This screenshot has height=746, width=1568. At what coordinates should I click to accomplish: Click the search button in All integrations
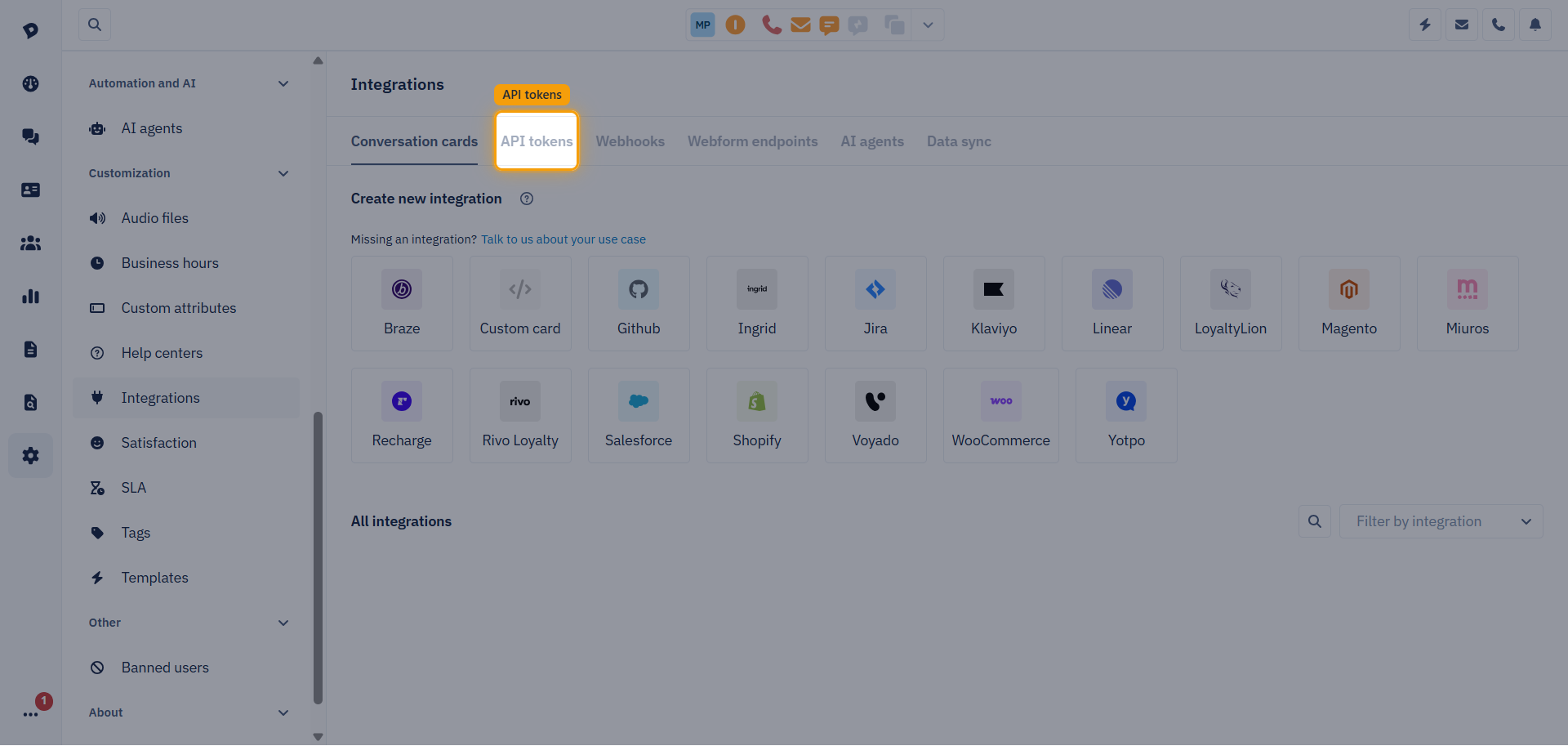1315,521
